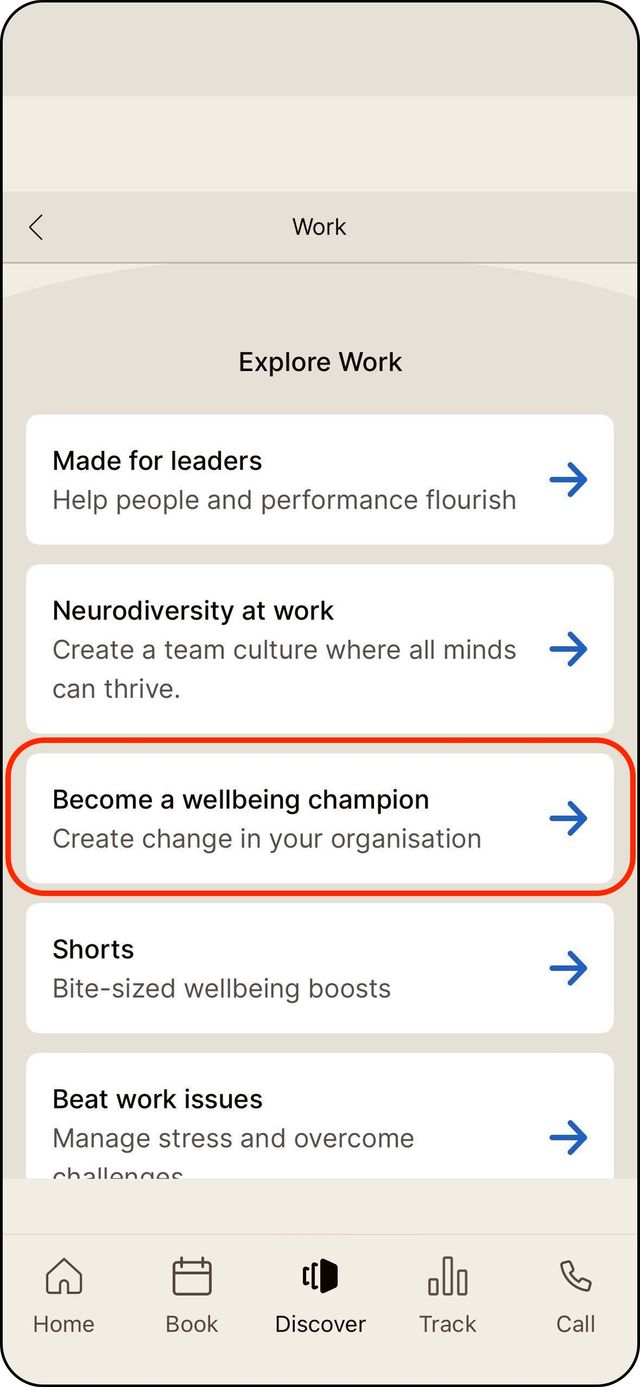Tap the Explore Work heading
The image size is (640, 1387).
(x=320, y=362)
